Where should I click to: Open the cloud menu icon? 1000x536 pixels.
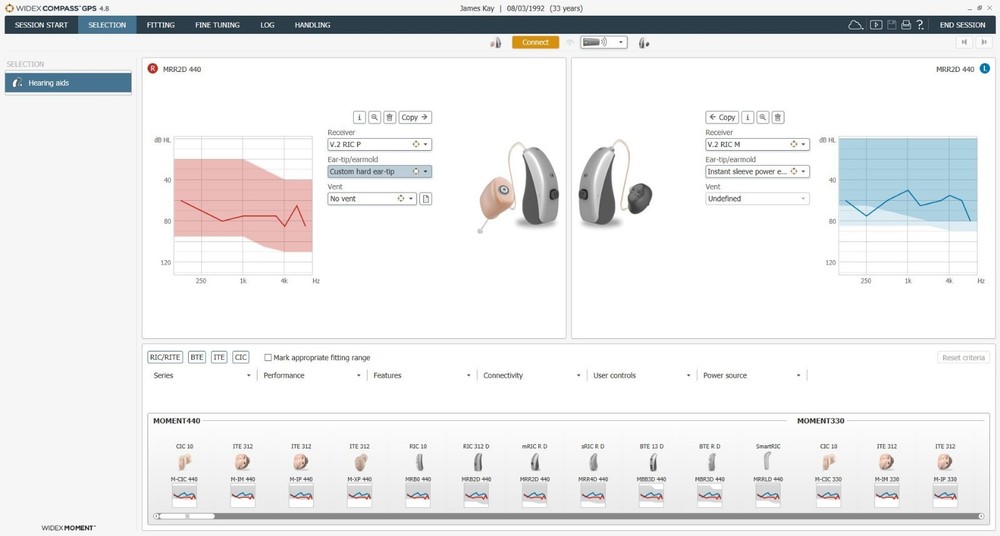(855, 25)
